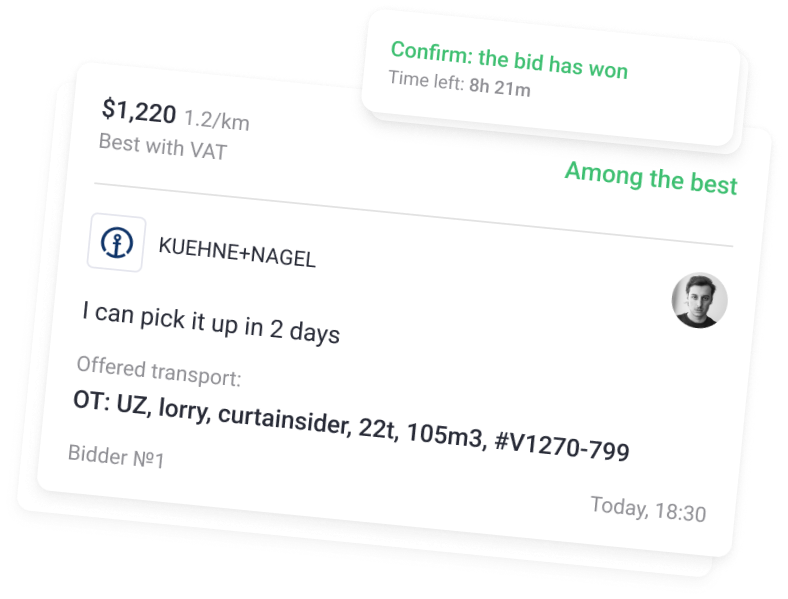This screenshot has height=599, width=788.
Task: Open the KUEHNE+NAGEL company name
Action: (x=237, y=253)
